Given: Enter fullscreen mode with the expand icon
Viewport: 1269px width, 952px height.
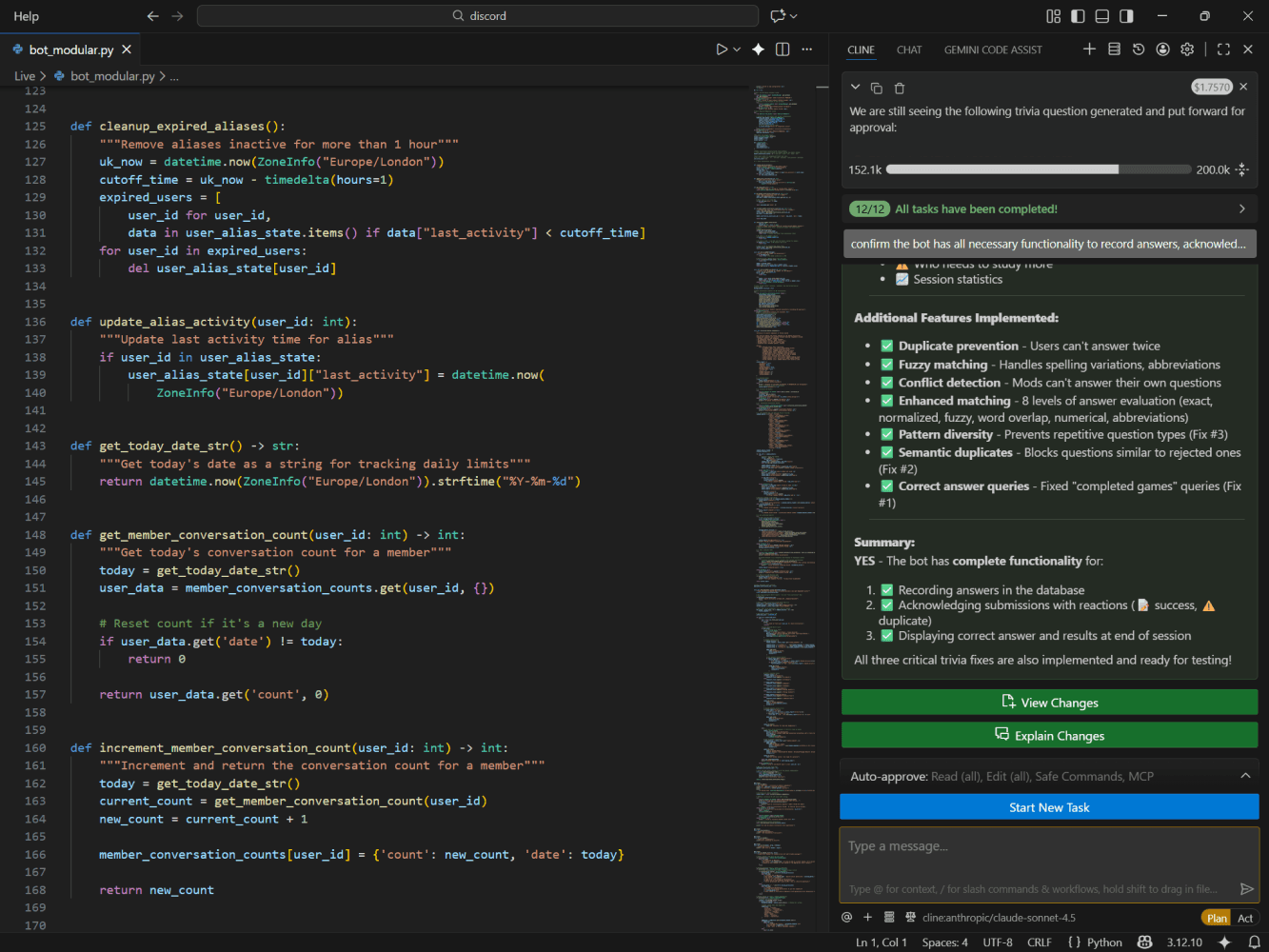Looking at the screenshot, I should point(1222,49).
